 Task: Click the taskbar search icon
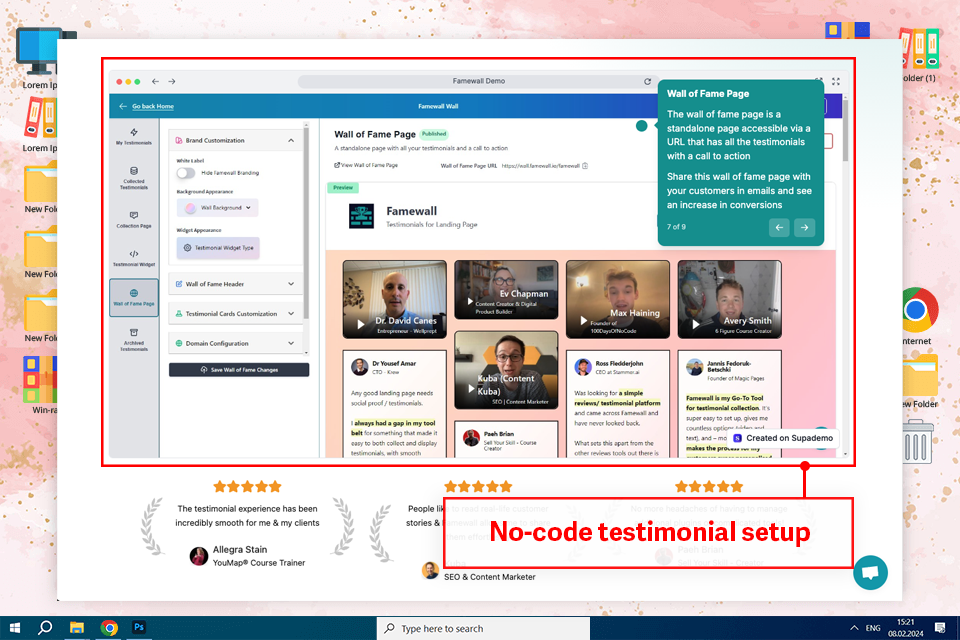point(45,628)
